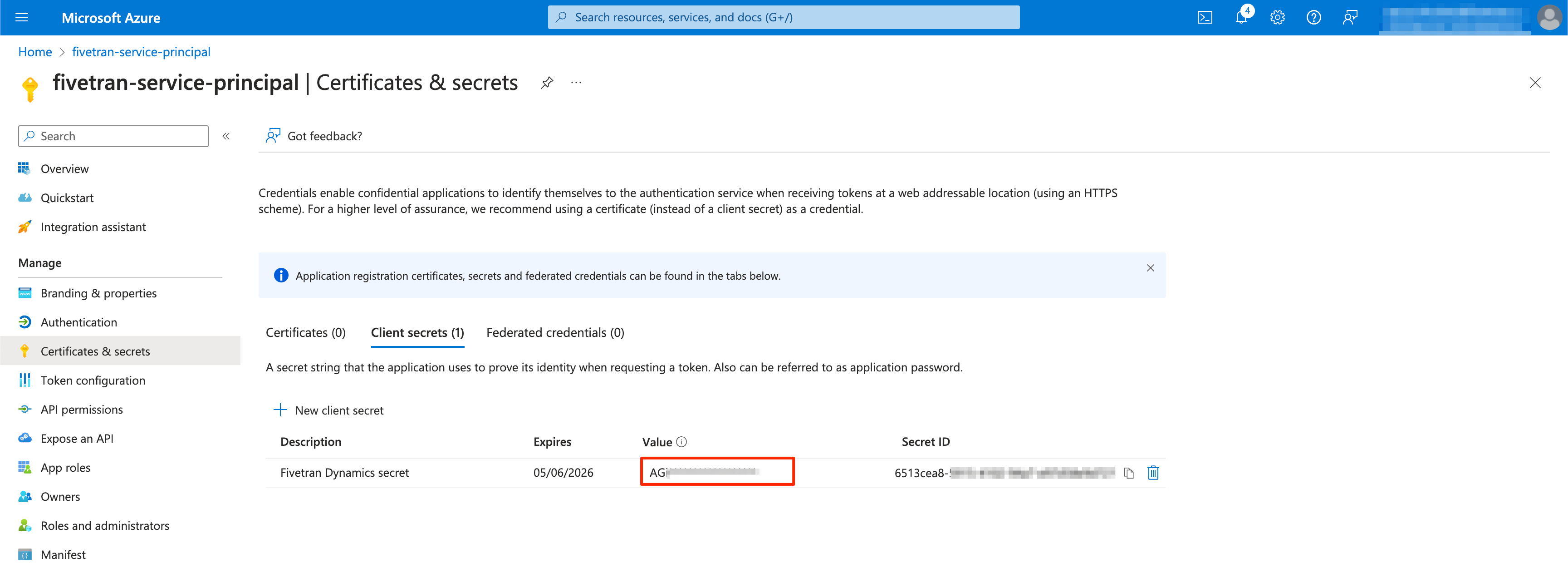This screenshot has height=573, width=1568.
Task: Click the Manifest icon
Action: tap(24, 555)
